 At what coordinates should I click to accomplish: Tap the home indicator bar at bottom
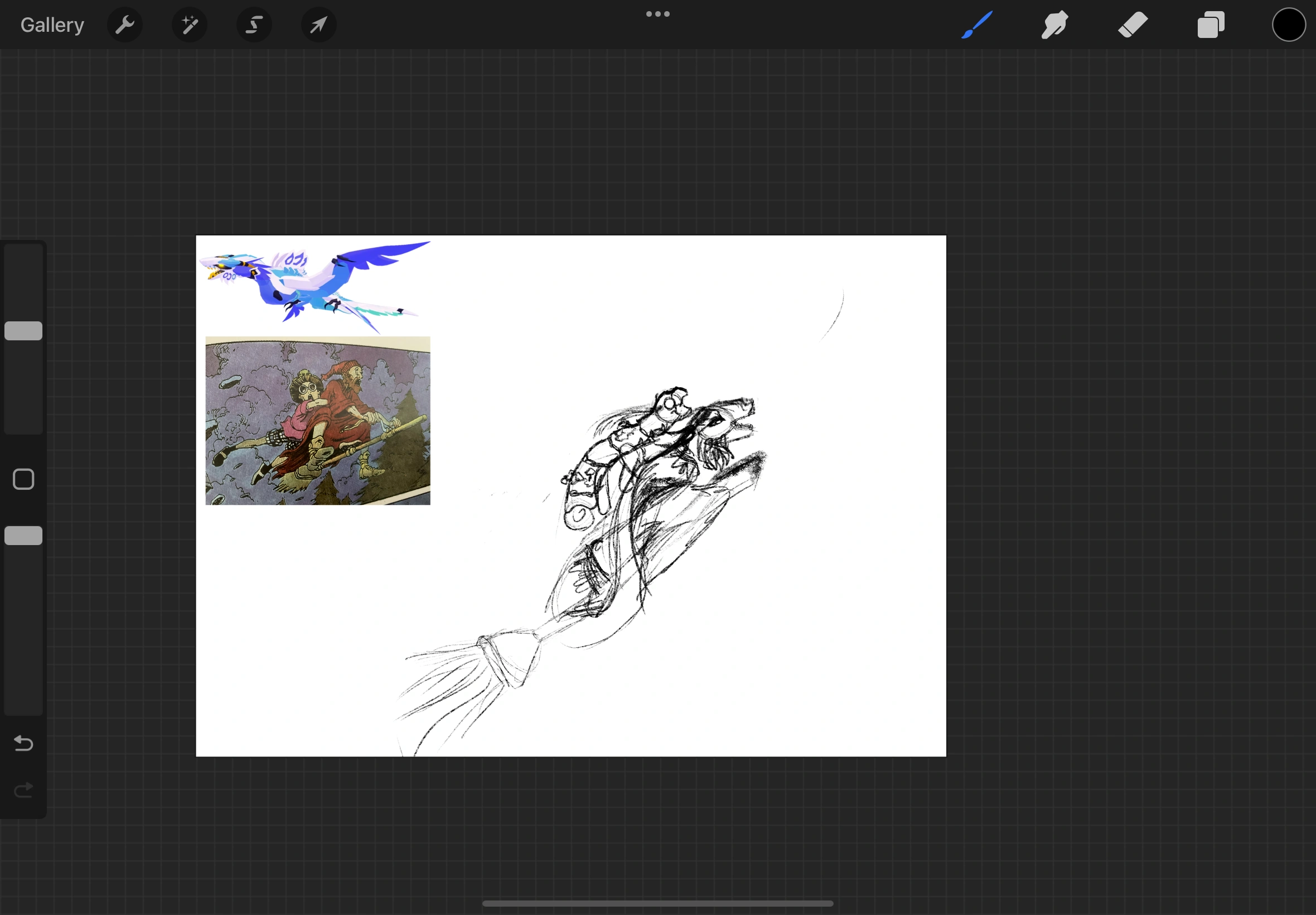pos(657,903)
